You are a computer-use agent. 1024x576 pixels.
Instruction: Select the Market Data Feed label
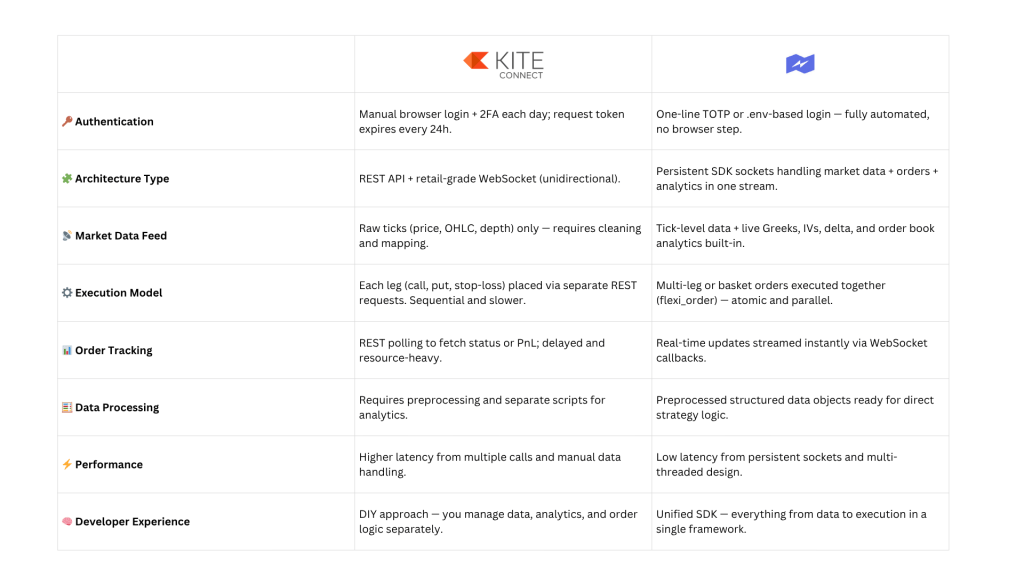pos(121,236)
